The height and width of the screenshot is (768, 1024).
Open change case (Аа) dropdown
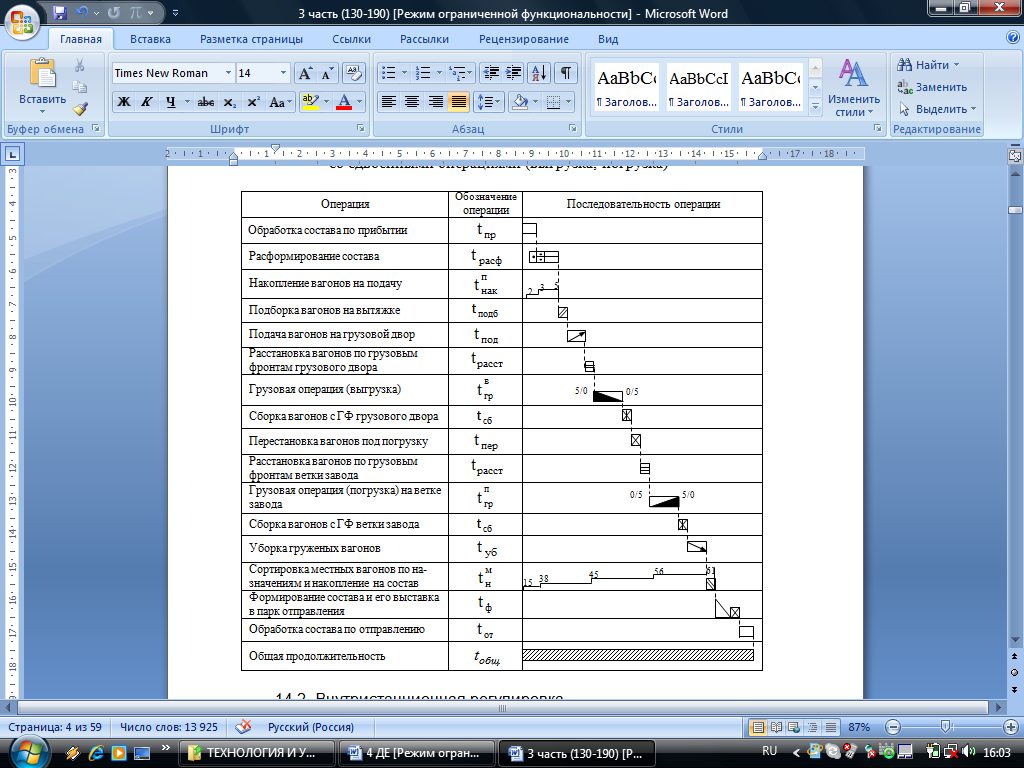pyautogui.click(x=280, y=102)
